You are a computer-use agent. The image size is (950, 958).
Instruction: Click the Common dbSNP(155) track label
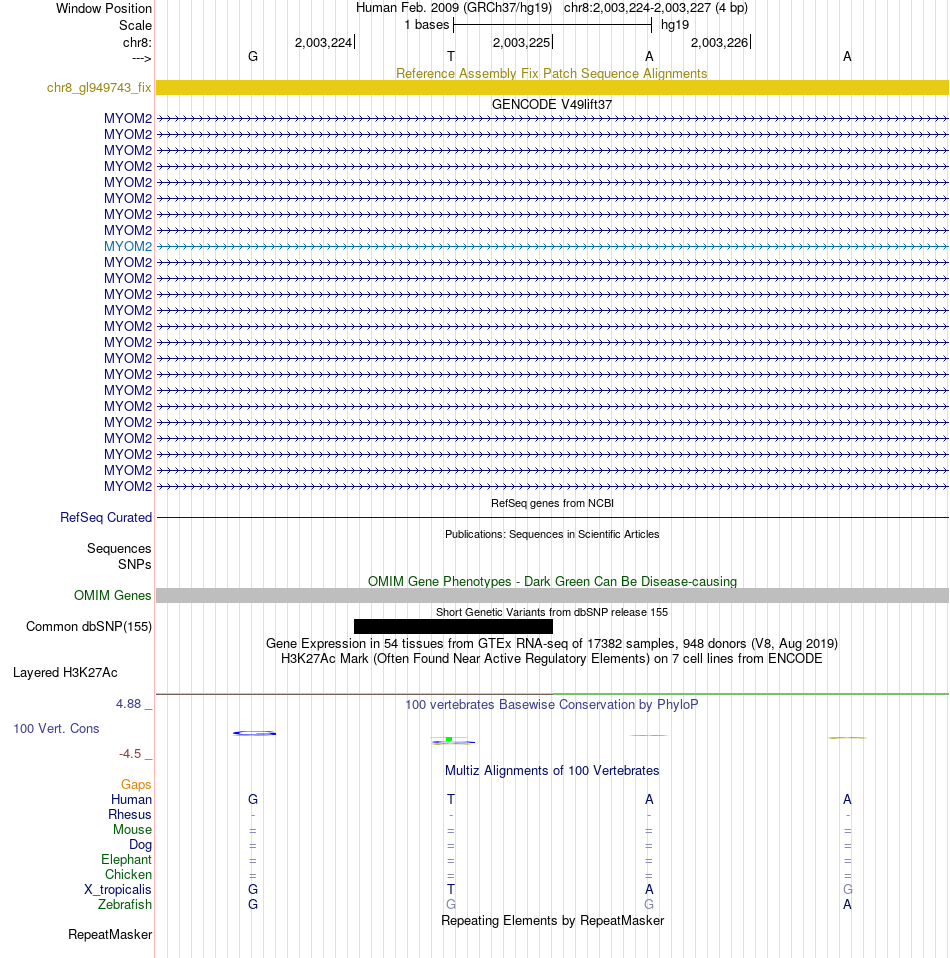click(x=89, y=626)
